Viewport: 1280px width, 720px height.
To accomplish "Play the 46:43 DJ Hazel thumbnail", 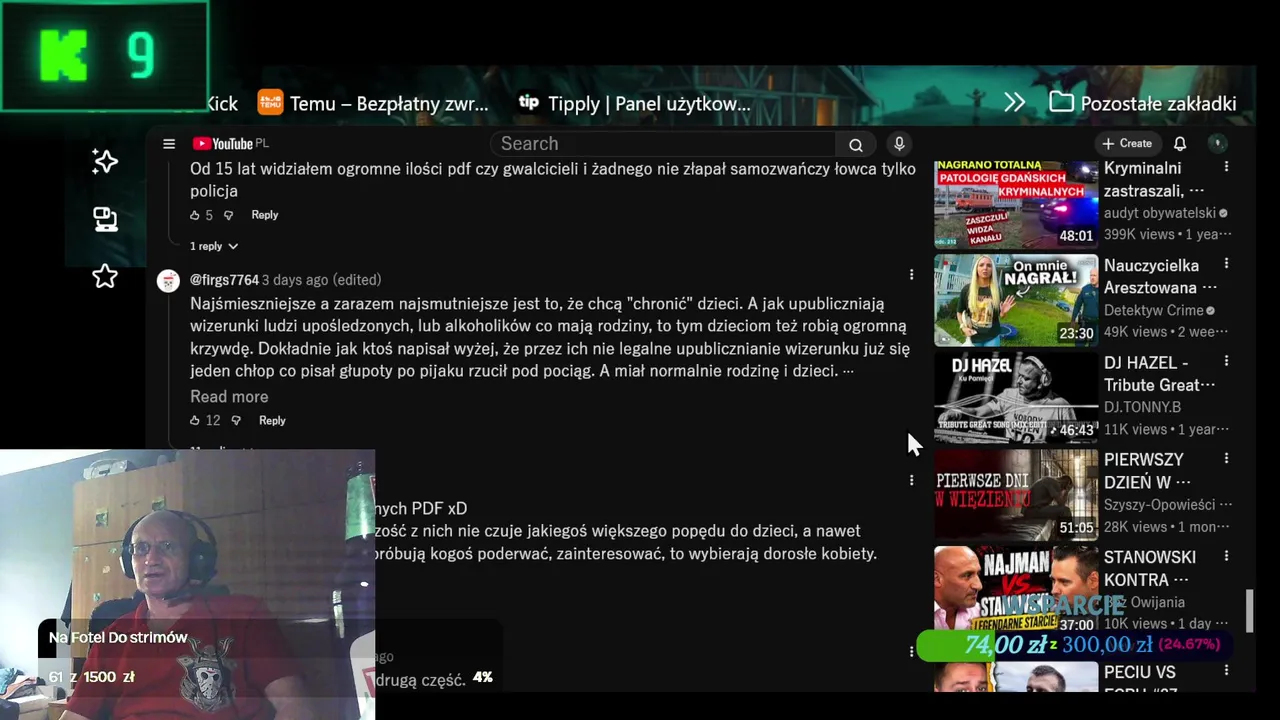I will coord(1015,397).
